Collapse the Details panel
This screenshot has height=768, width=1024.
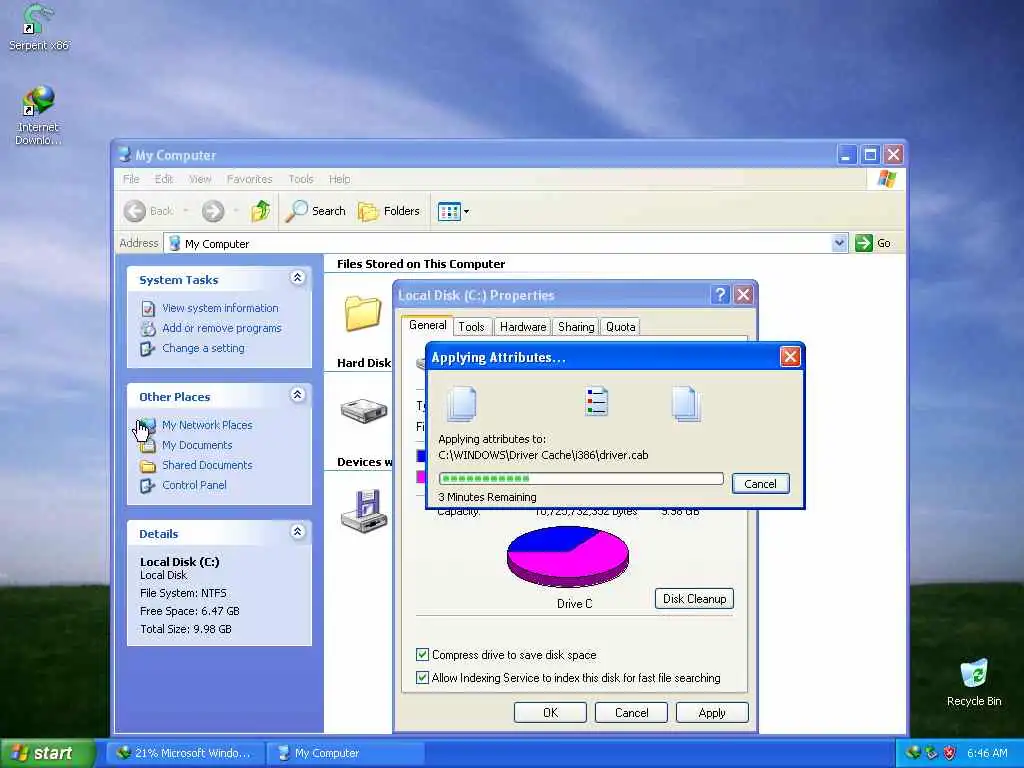click(297, 532)
